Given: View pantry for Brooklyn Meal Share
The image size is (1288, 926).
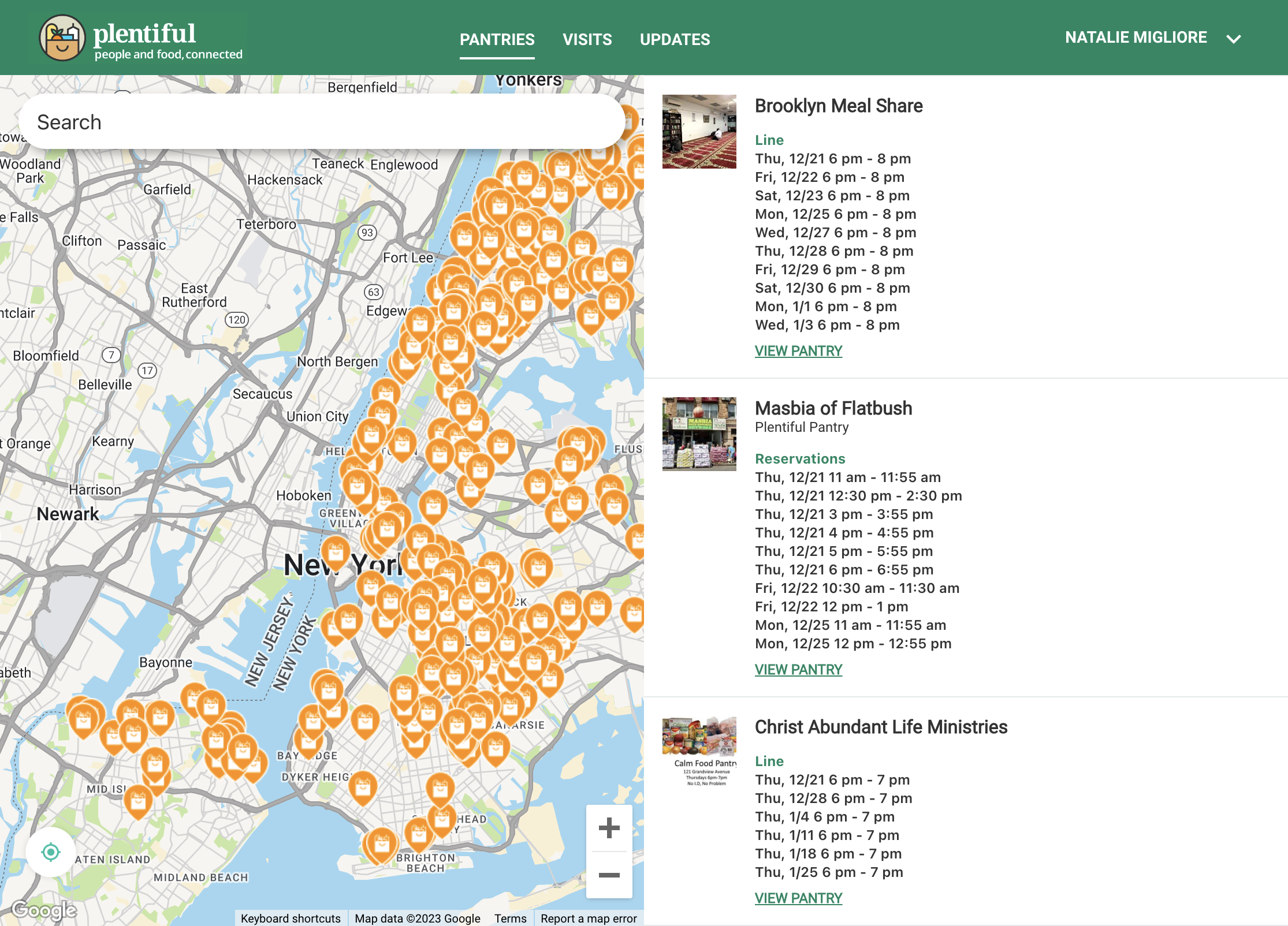Looking at the screenshot, I should pos(798,351).
